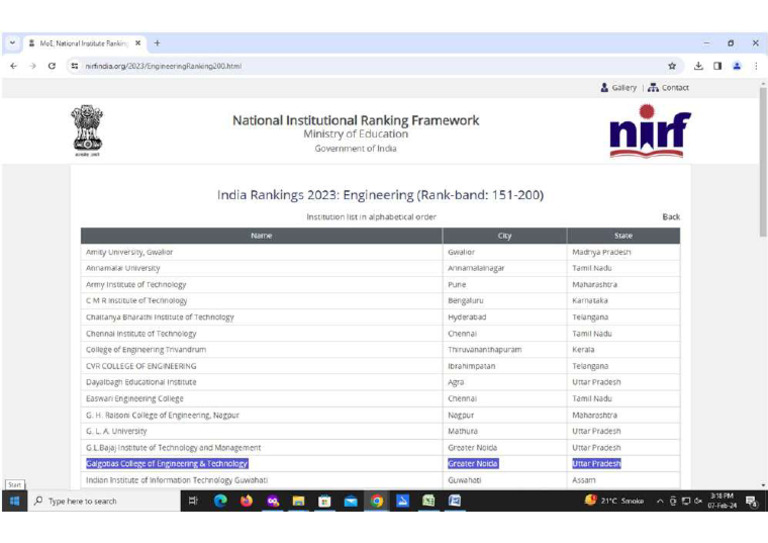This screenshot has height=543, width=768.
Task: Reload the NIRF page
Action: [x=51, y=66]
